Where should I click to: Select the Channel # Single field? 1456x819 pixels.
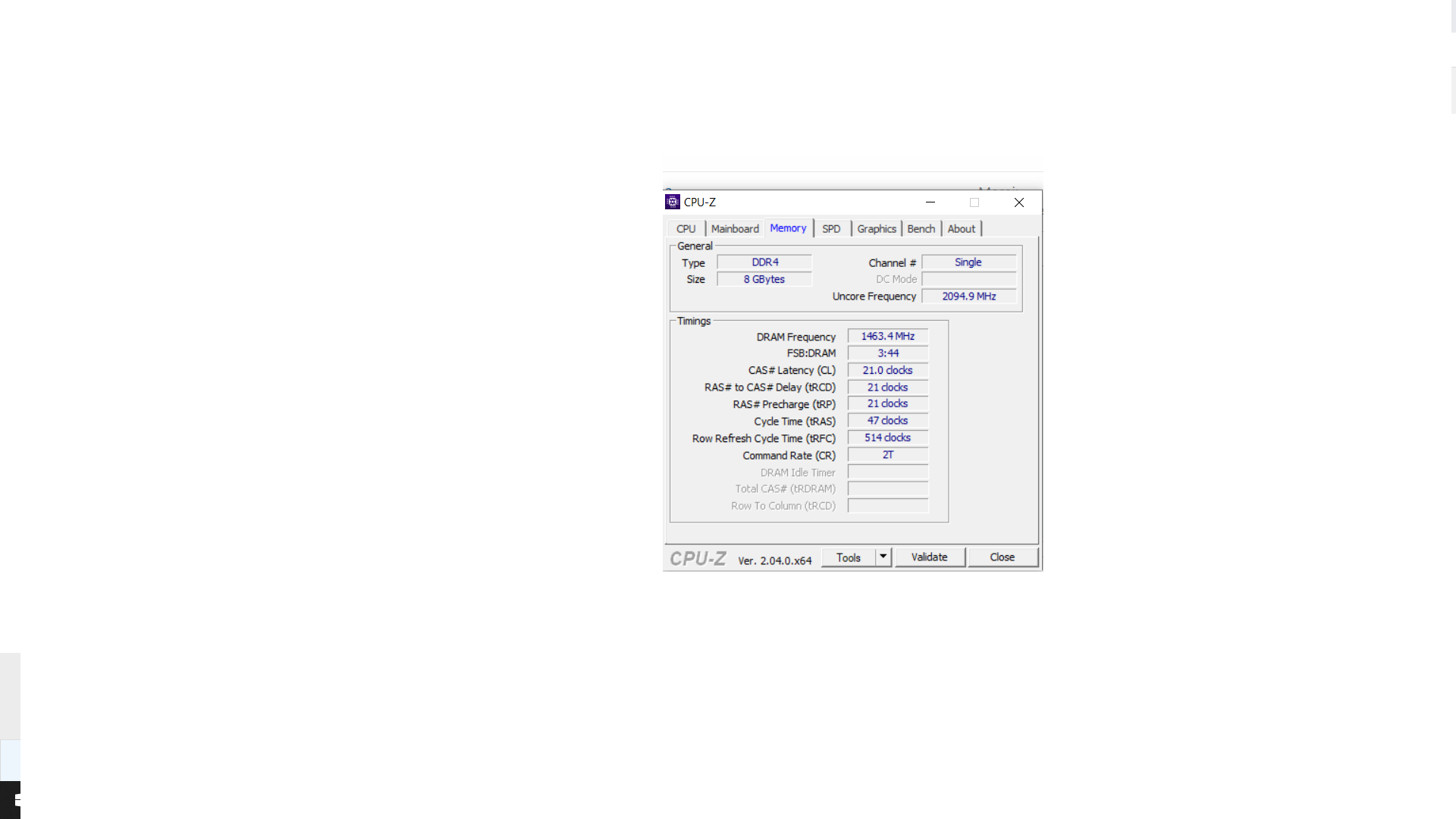coord(968,262)
